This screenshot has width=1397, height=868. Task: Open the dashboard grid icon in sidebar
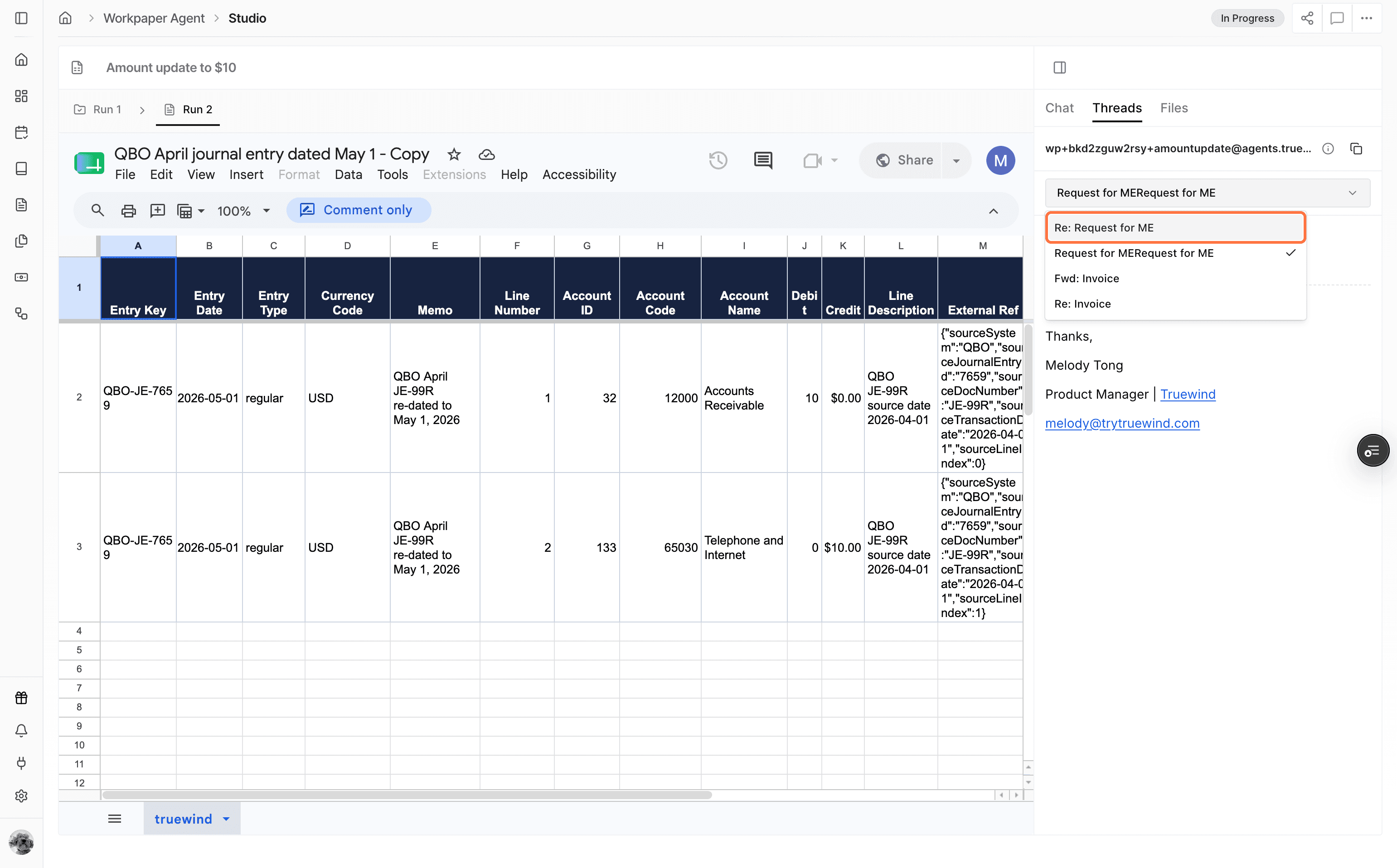click(x=21, y=96)
